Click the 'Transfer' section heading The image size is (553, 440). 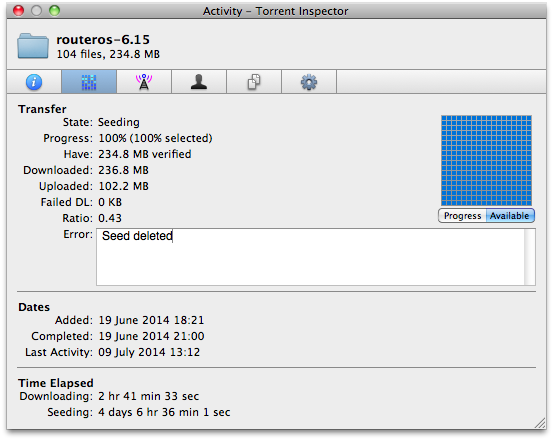[x=42, y=109]
